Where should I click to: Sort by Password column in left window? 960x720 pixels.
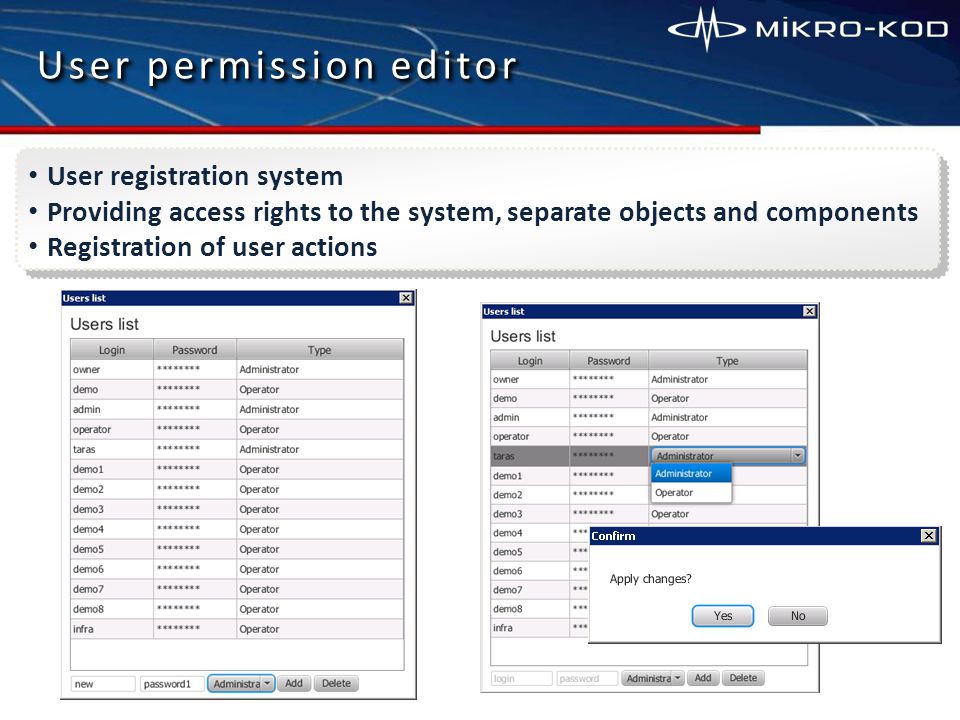coord(195,350)
